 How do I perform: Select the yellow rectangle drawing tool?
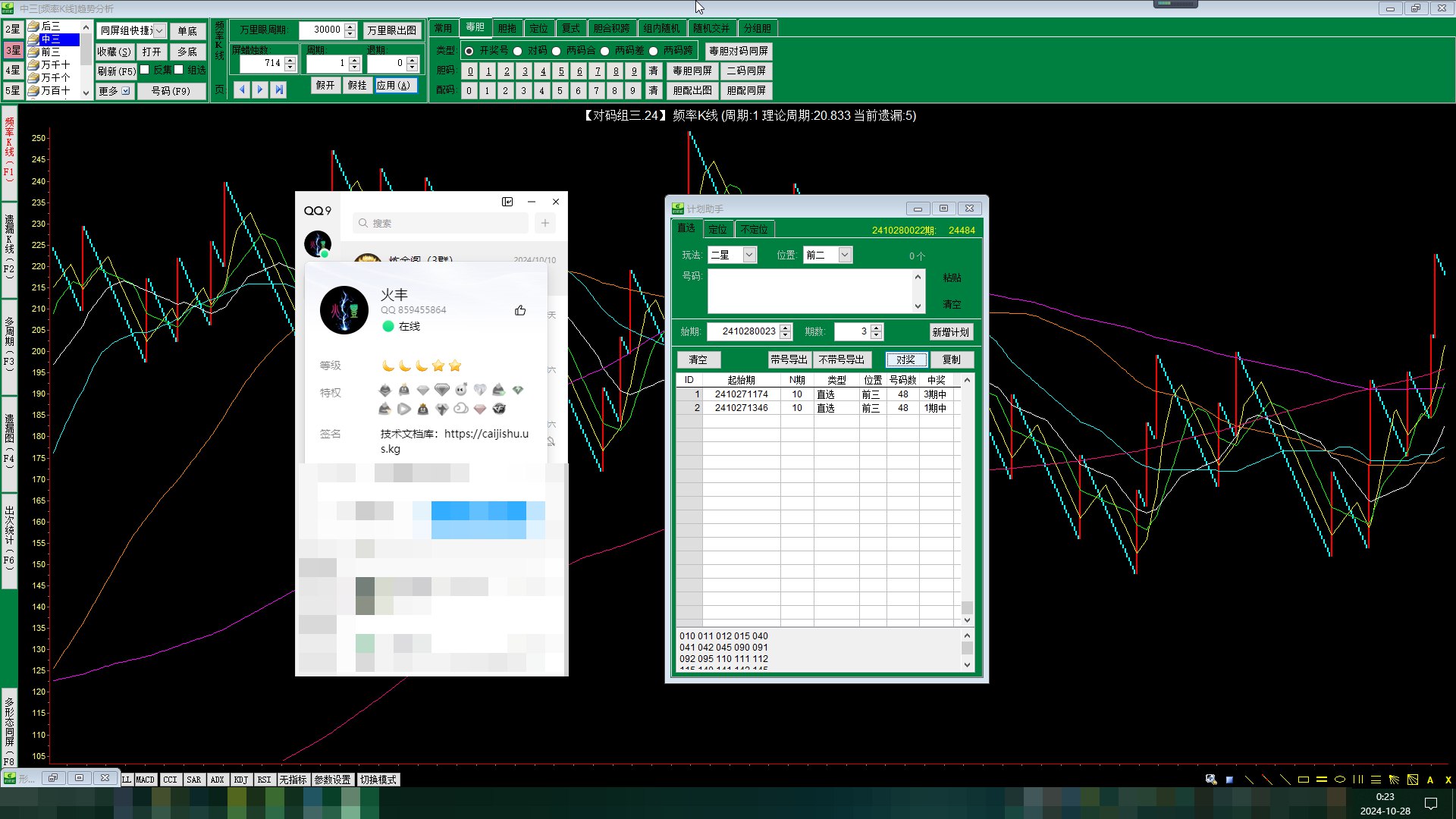click(x=1304, y=780)
